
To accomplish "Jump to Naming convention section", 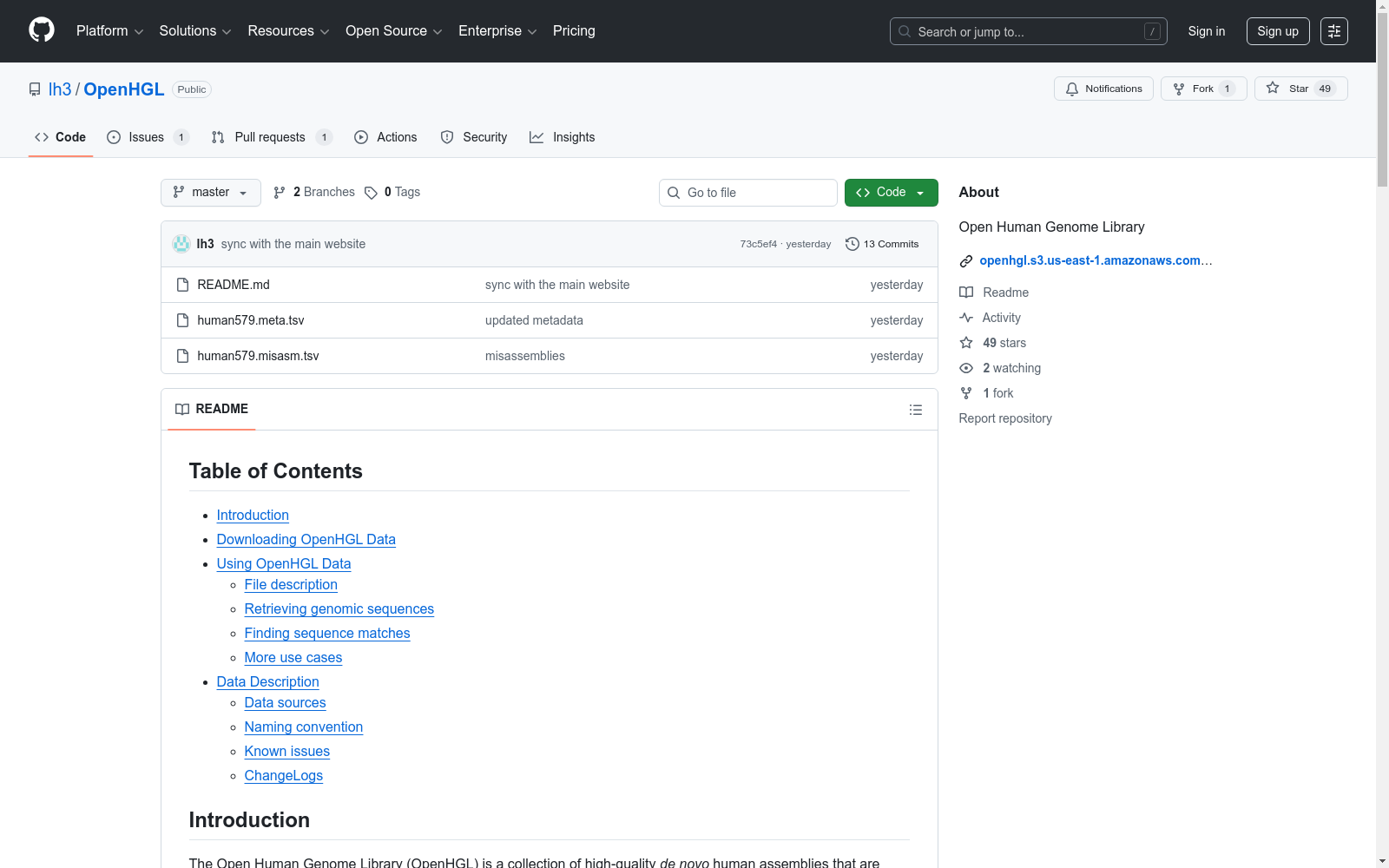I will point(304,727).
